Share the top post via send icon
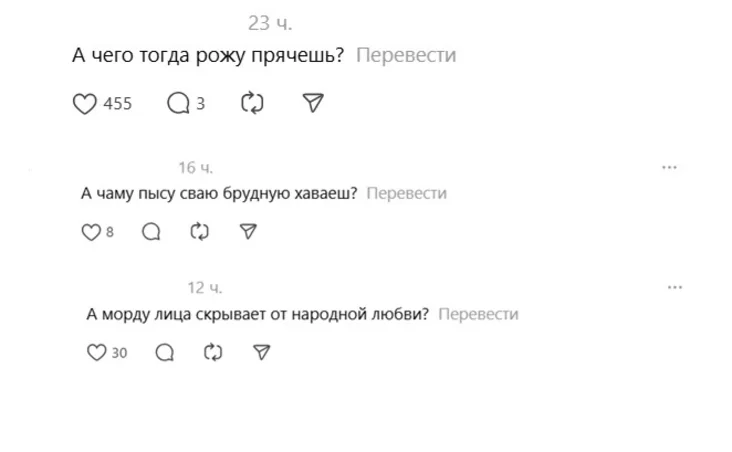The width and height of the screenshot is (732, 452). (313, 103)
